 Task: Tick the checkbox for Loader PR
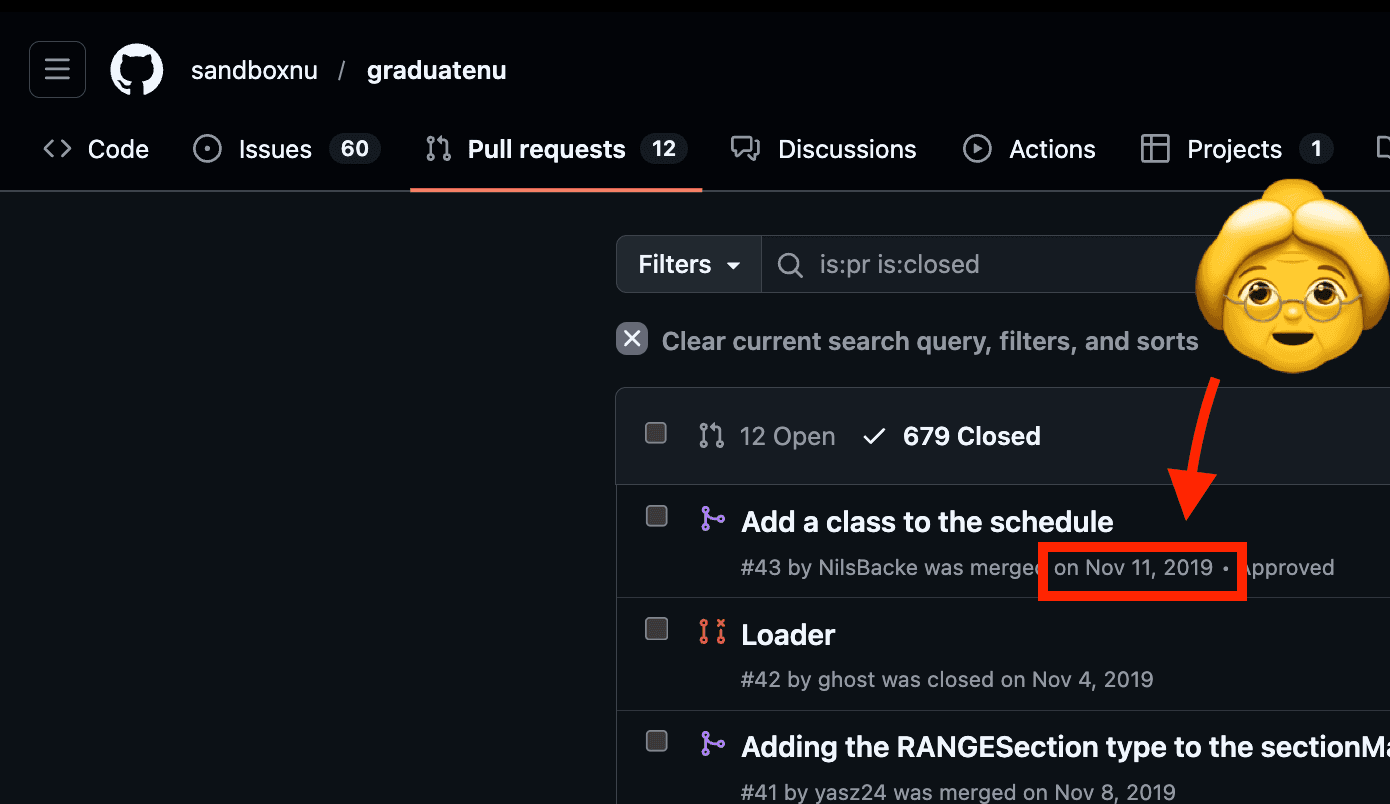656,629
